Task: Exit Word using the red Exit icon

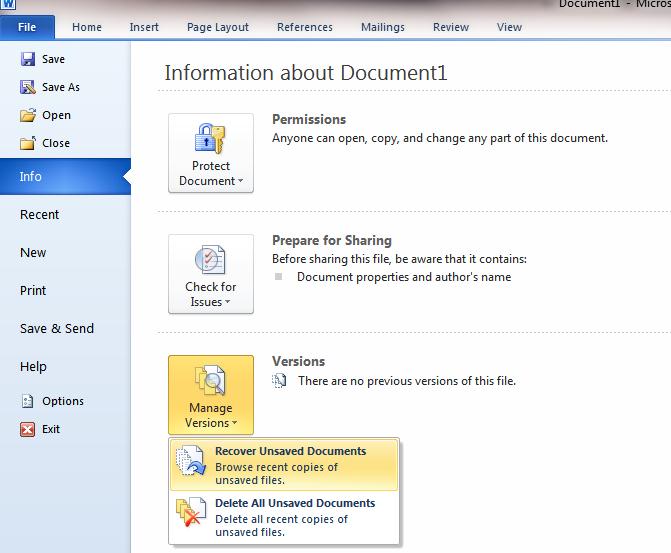Action: pyautogui.click(x=27, y=429)
